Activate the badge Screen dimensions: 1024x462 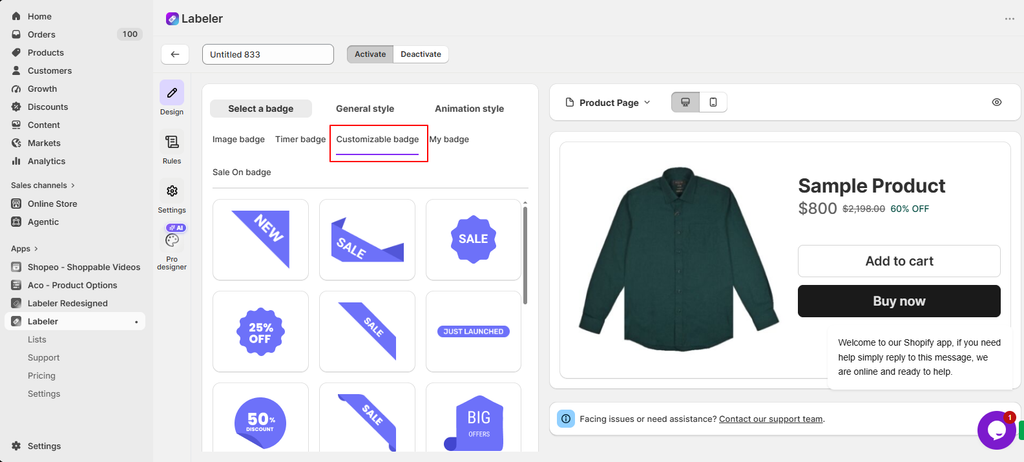(370, 54)
